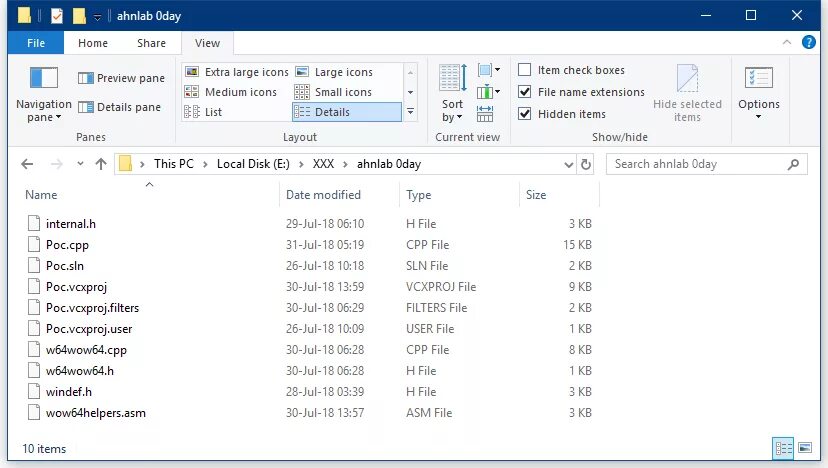Navigate to XXX folder breadcrumb

pos(323,164)
